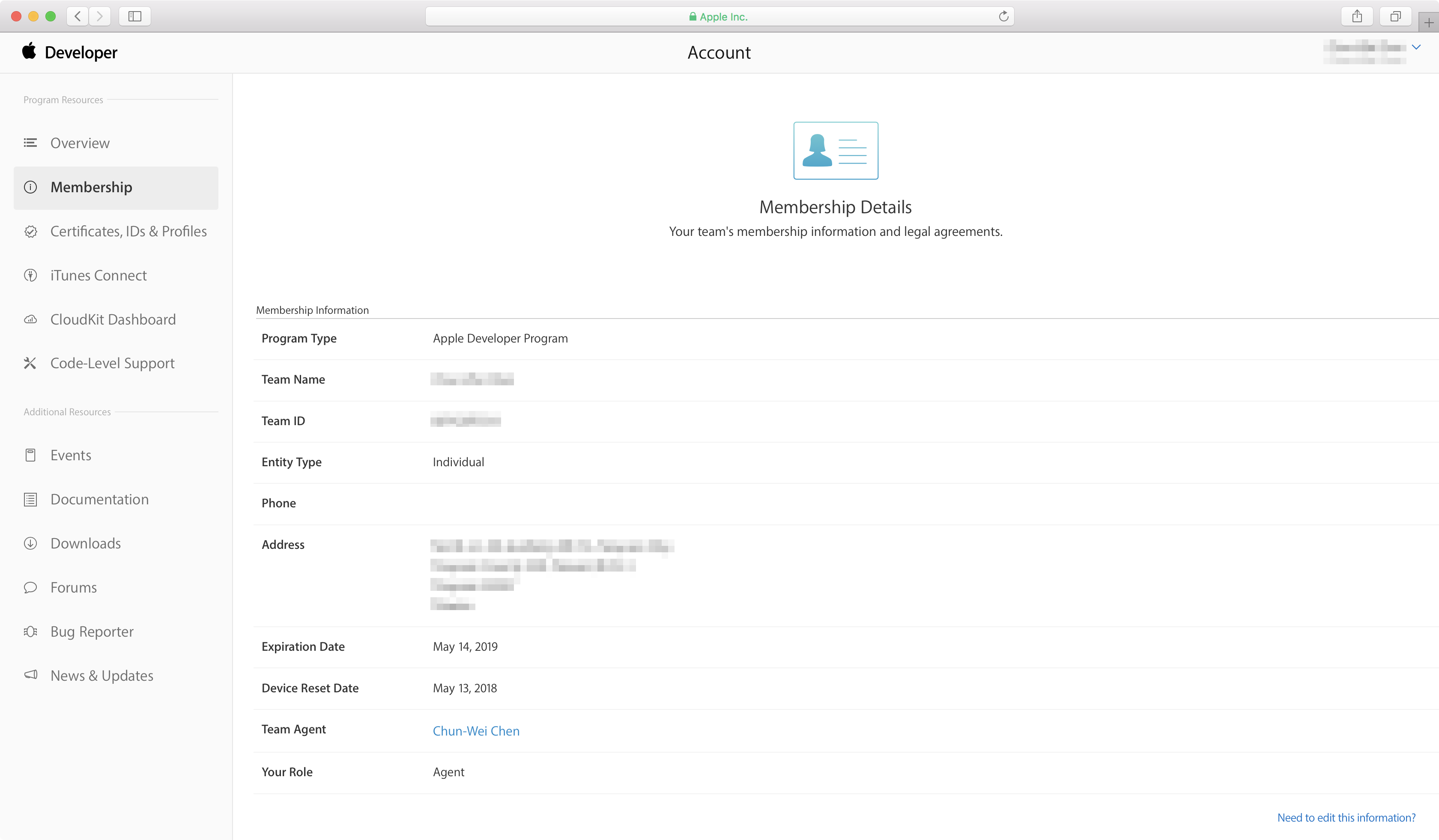Open the Documentation sidebar item
Screen dimensions: 1439x840
(x=99, y=499)
